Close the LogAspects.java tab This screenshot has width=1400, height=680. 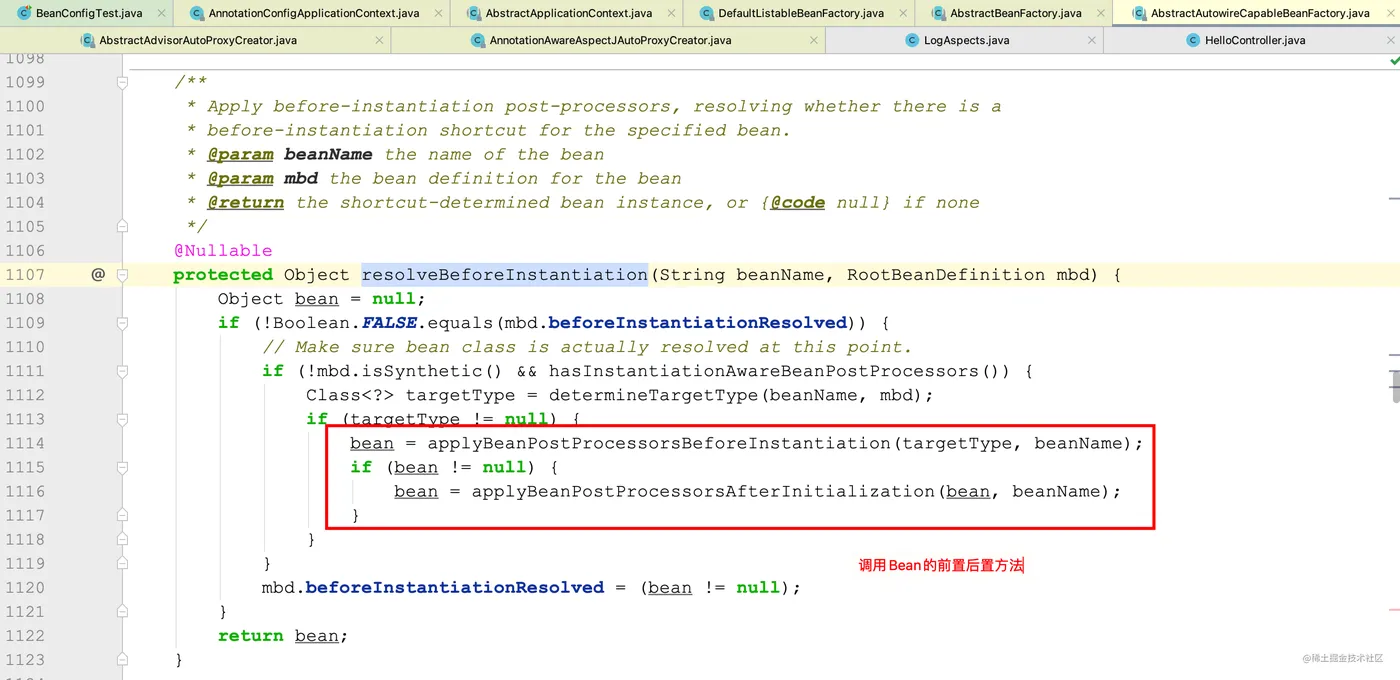(x=1090, y=41)
